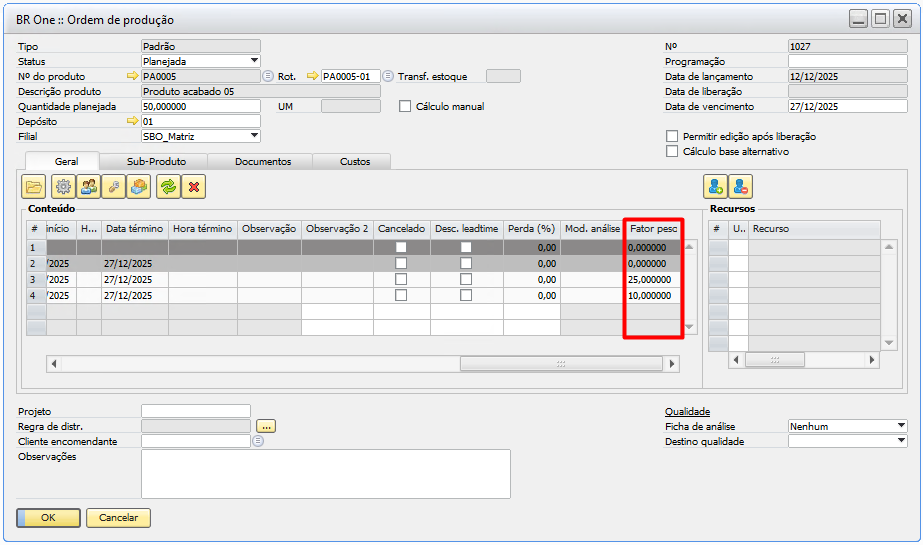923x545 pixels.
Task: Enable the Cálculo manual checkbox
Action: click(406, 106)
